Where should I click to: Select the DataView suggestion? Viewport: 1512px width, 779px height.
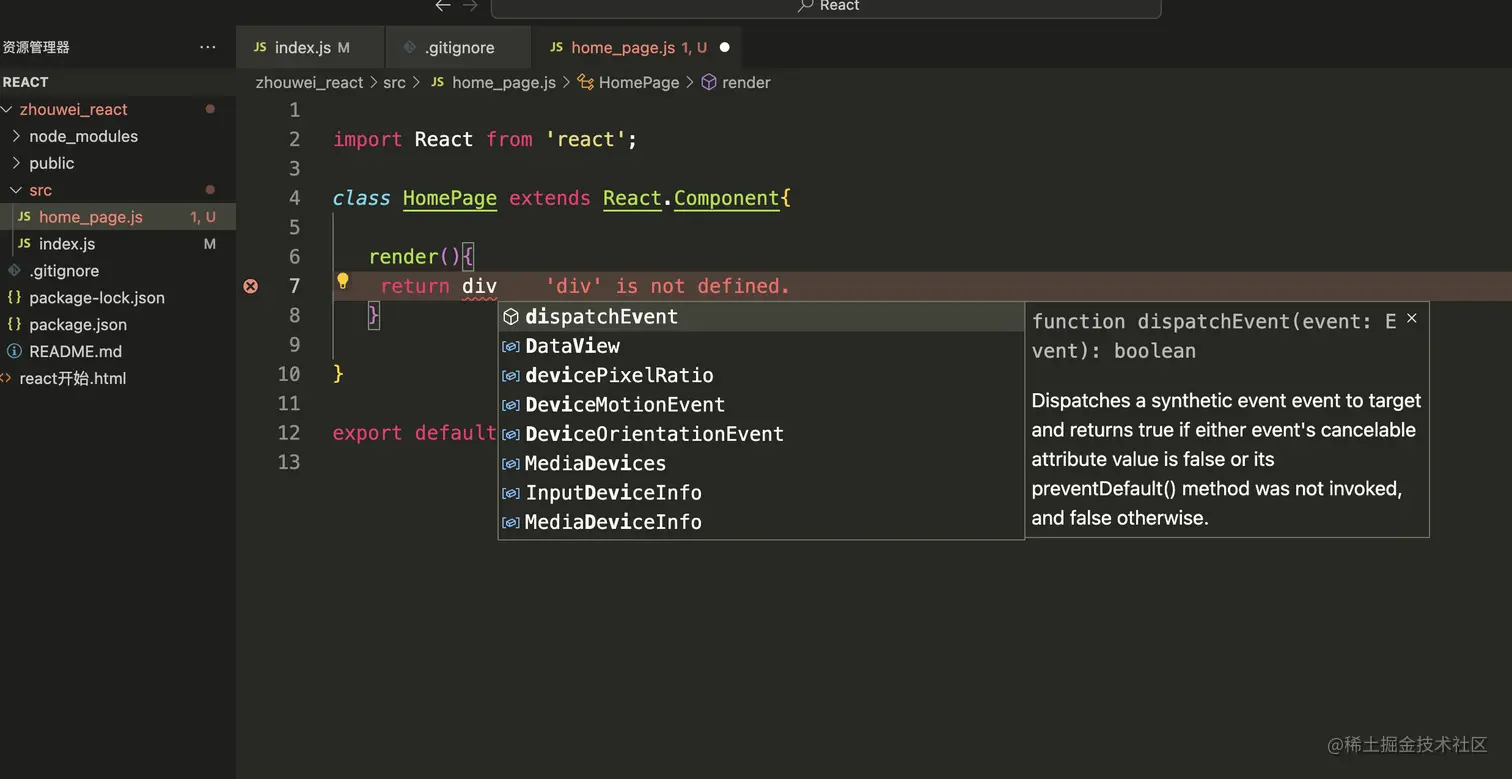pos(761,346)
